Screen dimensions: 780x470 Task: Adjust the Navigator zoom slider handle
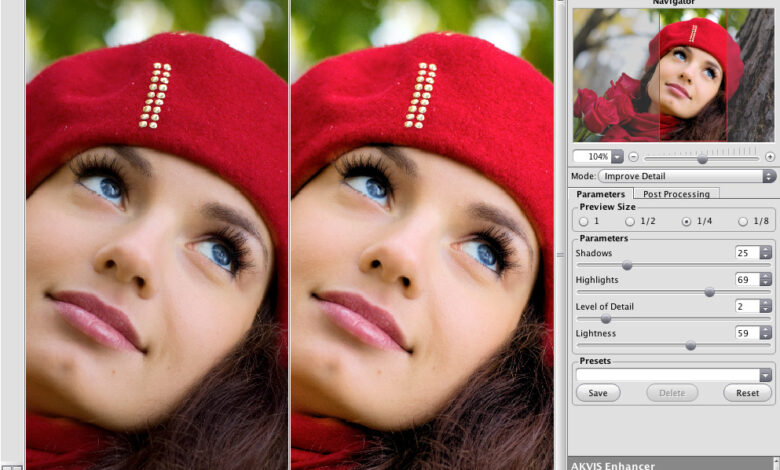pyautogui.click(x=702, y=159)
